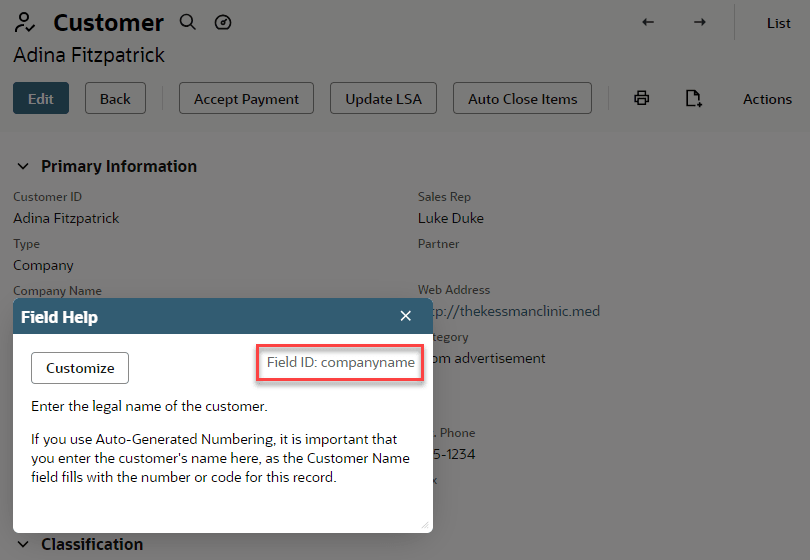This screenshot has height=560, width=810.
Task: Click the Sales Rep field label
Action: [444, 197]
